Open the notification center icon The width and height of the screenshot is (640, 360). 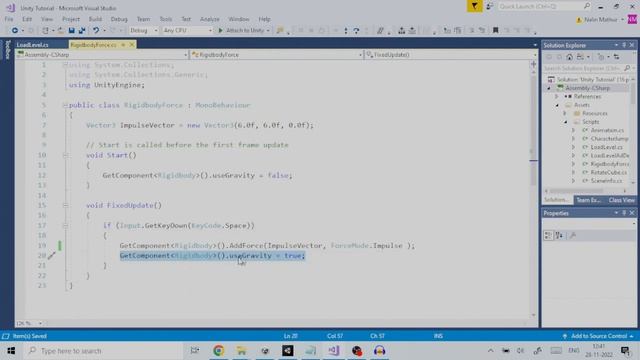[625, 351]
